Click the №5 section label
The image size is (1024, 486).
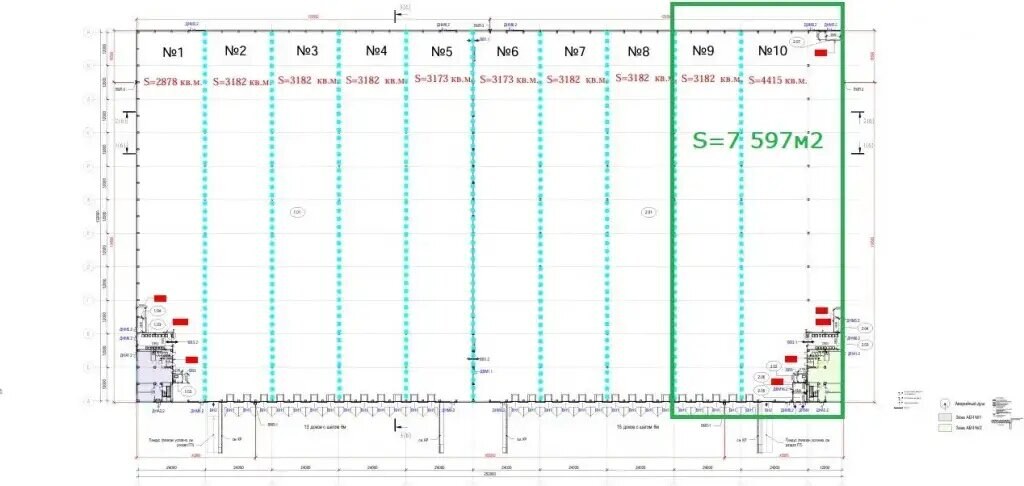tap(442, 51)
